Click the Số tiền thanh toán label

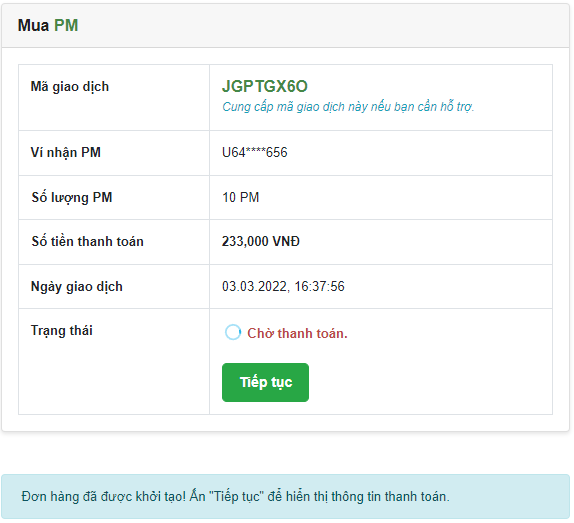pyautogui.click(x=87, y=241)
